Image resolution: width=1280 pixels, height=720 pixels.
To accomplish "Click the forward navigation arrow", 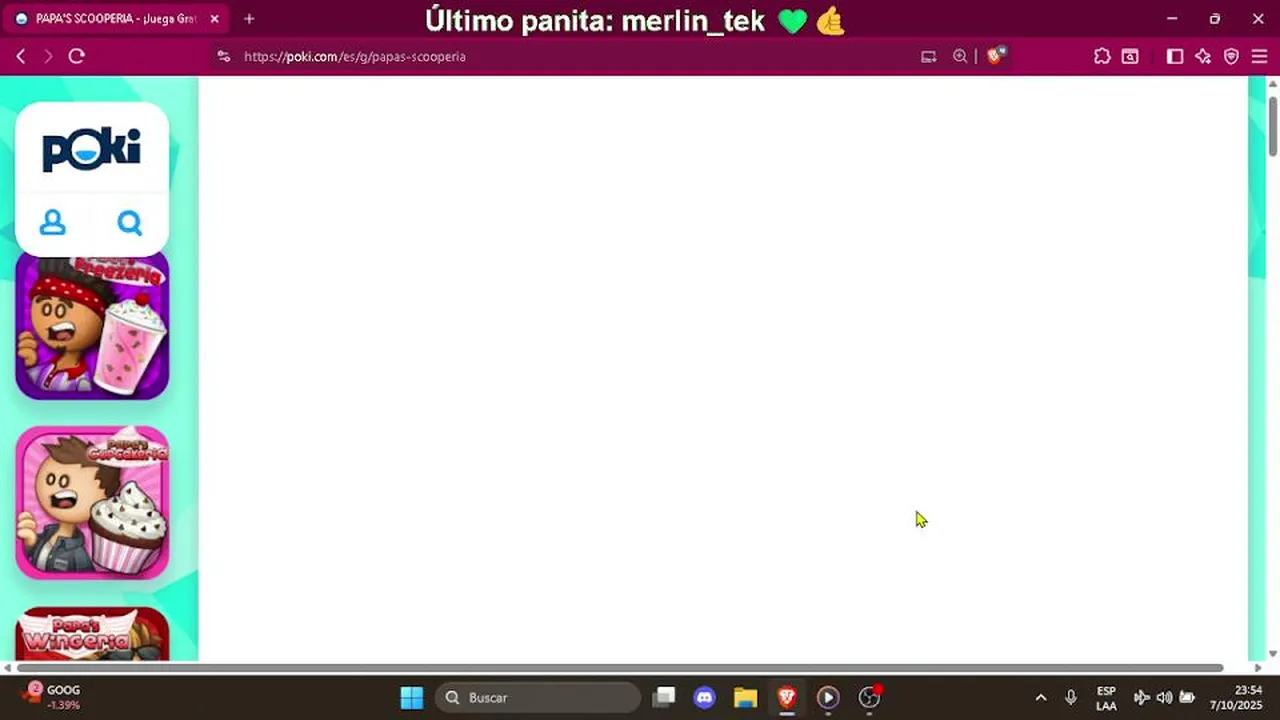I will coord(48,57).
